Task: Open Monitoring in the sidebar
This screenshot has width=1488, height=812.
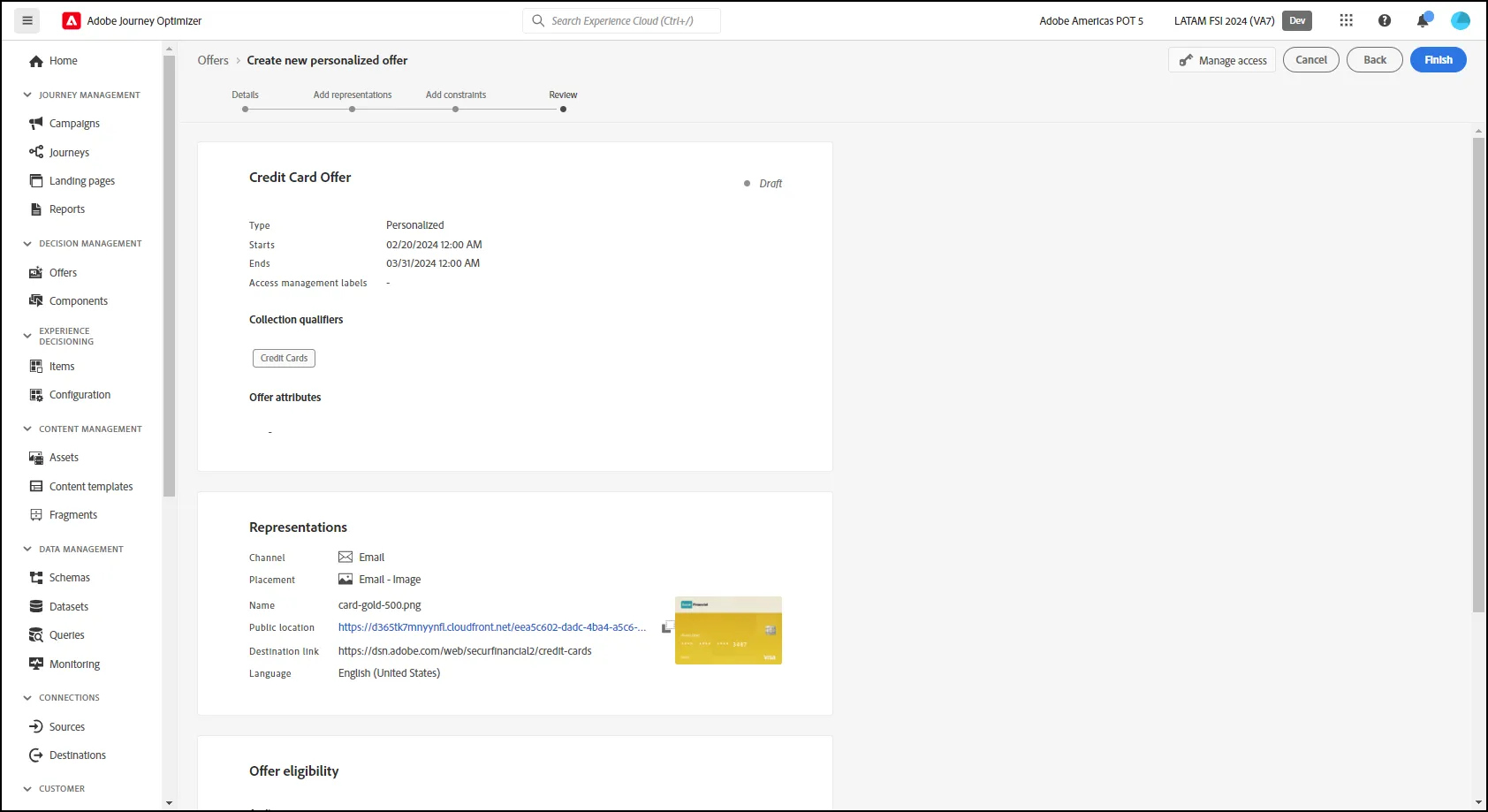Action: click(x=65, y=664)
